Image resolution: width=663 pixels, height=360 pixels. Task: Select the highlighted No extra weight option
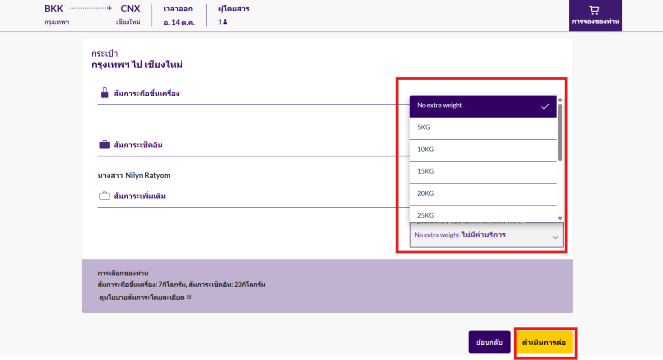coord(483,106)
